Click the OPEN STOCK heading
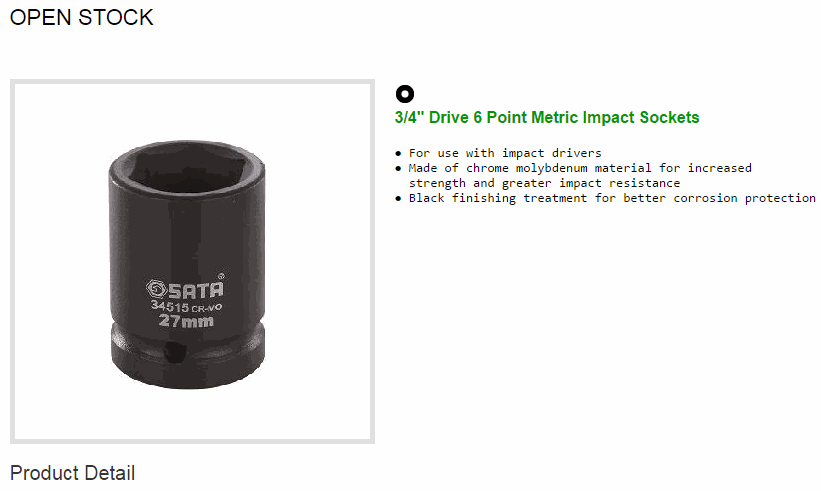 pos(82,17)
